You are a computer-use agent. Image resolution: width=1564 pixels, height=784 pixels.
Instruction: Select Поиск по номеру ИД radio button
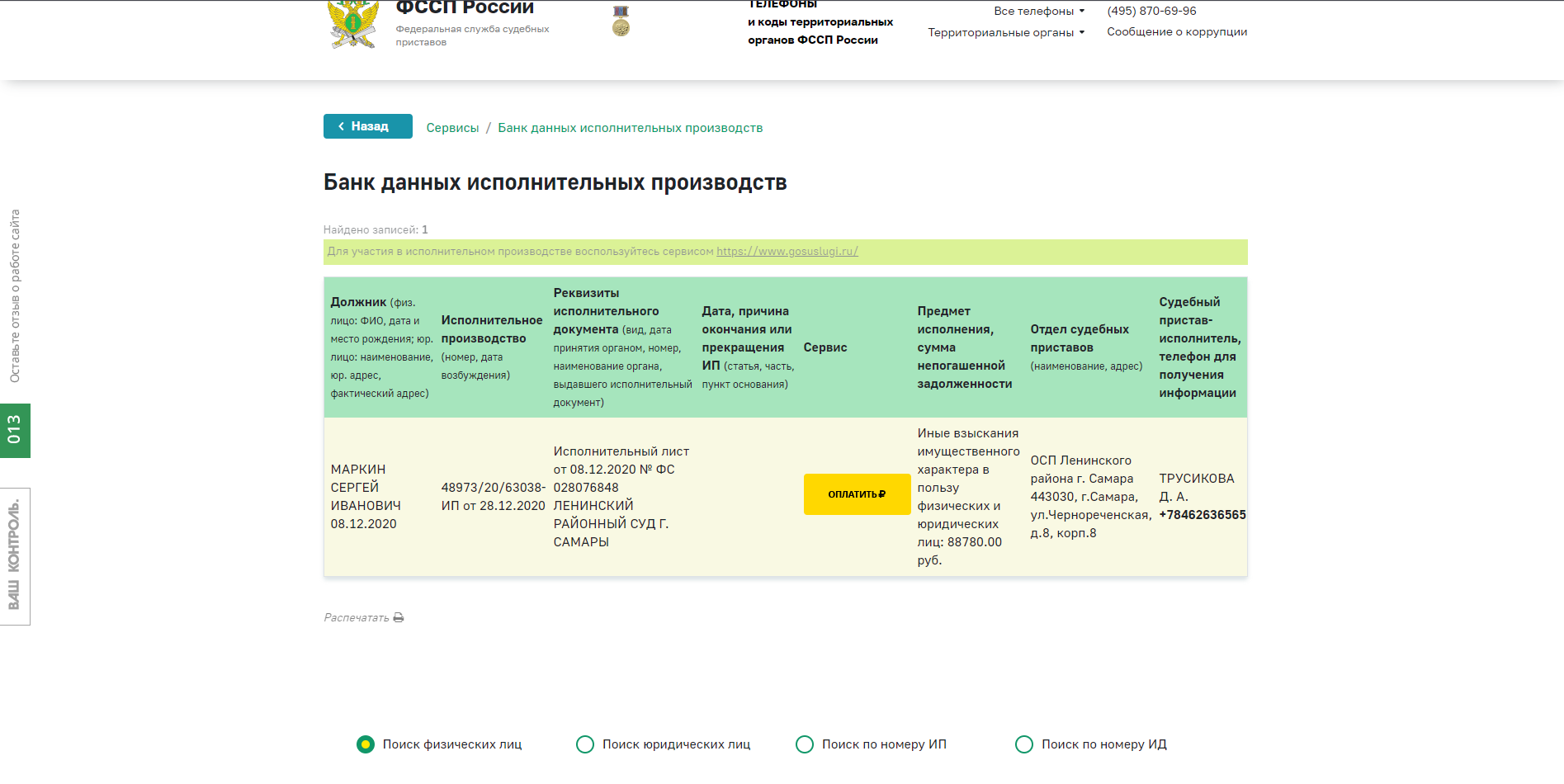click(x=1024, y=744)
